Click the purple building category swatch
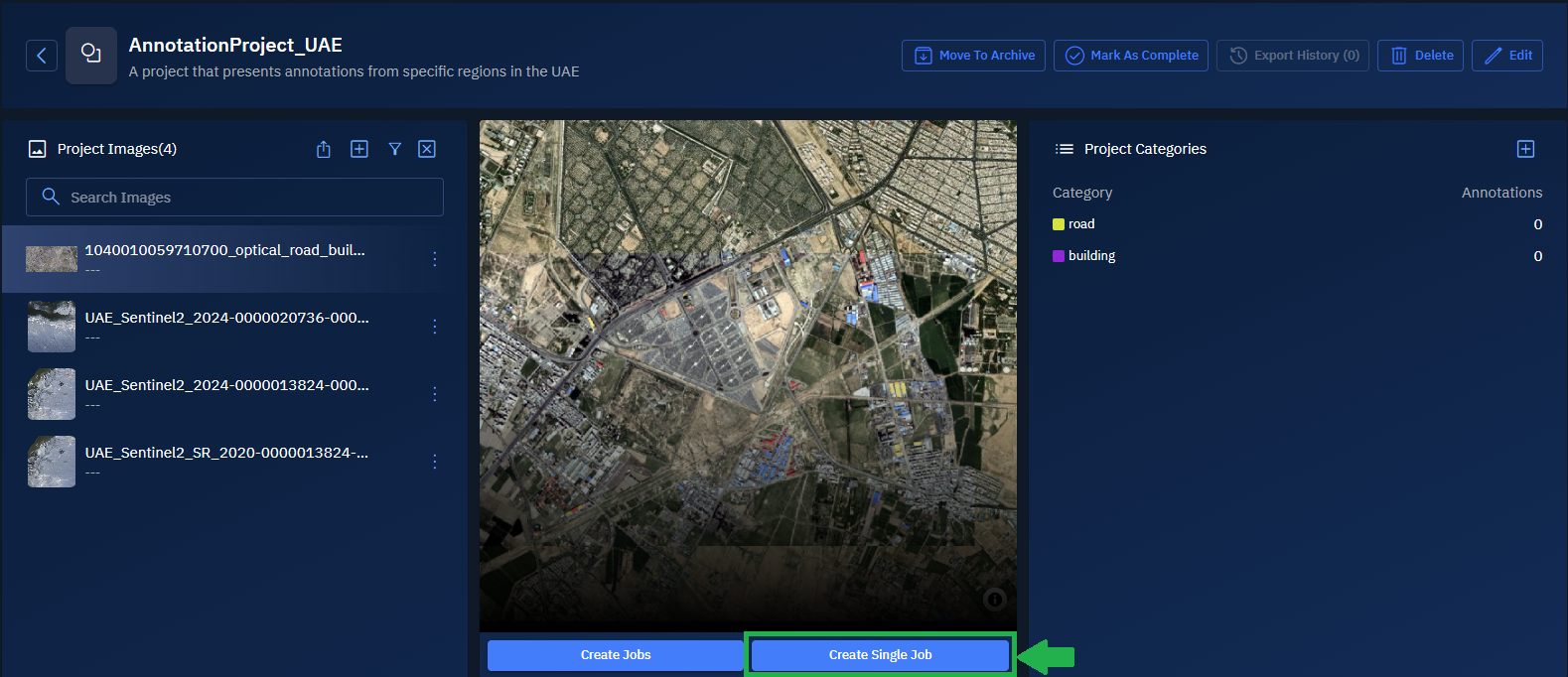 (1059, 256)
